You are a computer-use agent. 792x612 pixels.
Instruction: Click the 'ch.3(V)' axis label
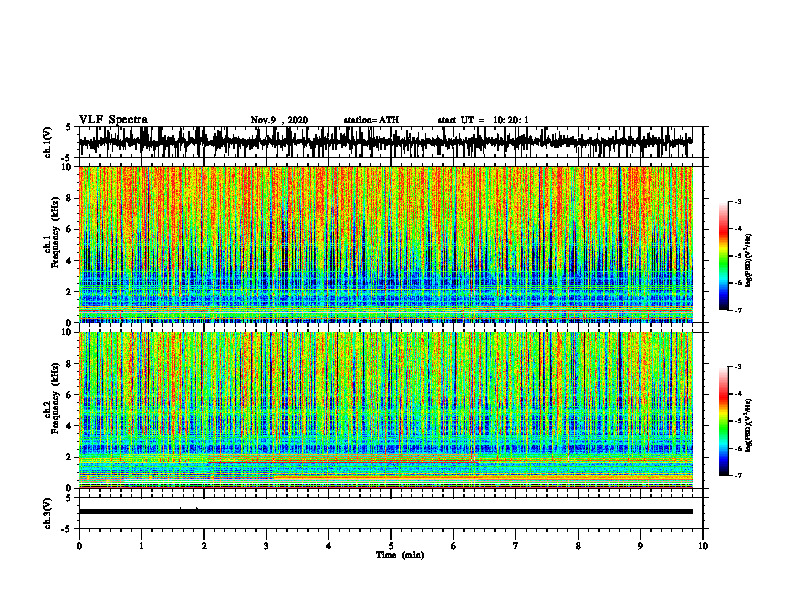coord(48,513)
